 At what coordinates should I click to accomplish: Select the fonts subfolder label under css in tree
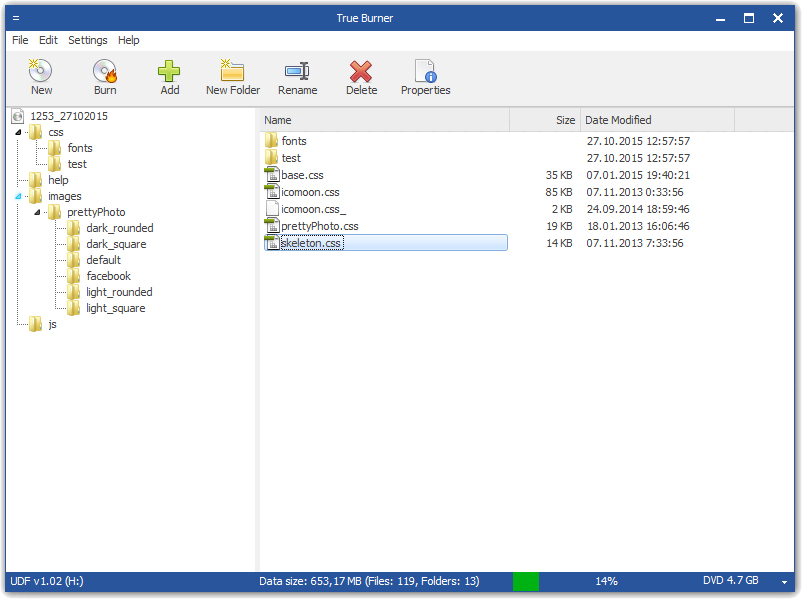click(x=80, y=148)
